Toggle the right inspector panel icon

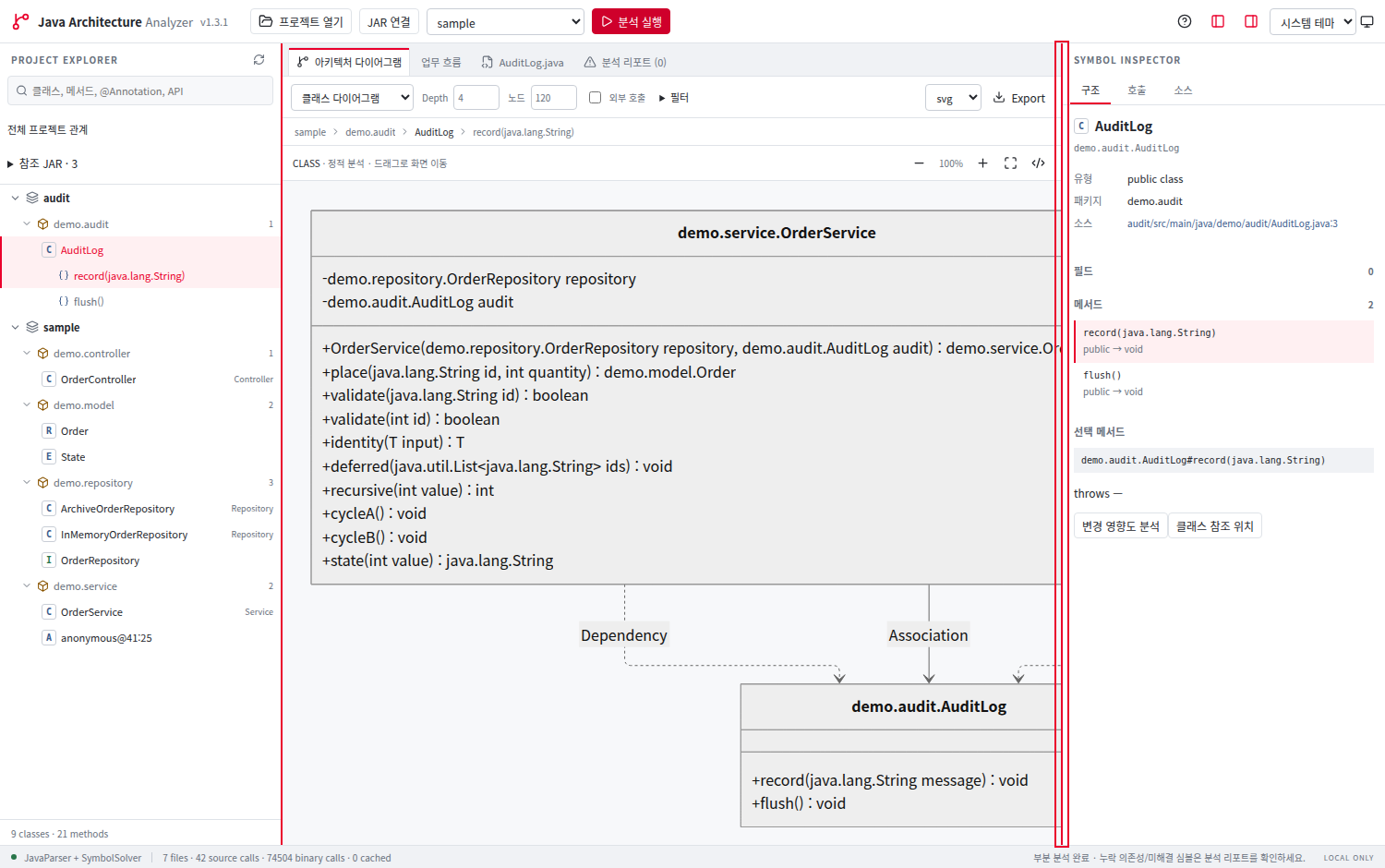(1251, 21)
